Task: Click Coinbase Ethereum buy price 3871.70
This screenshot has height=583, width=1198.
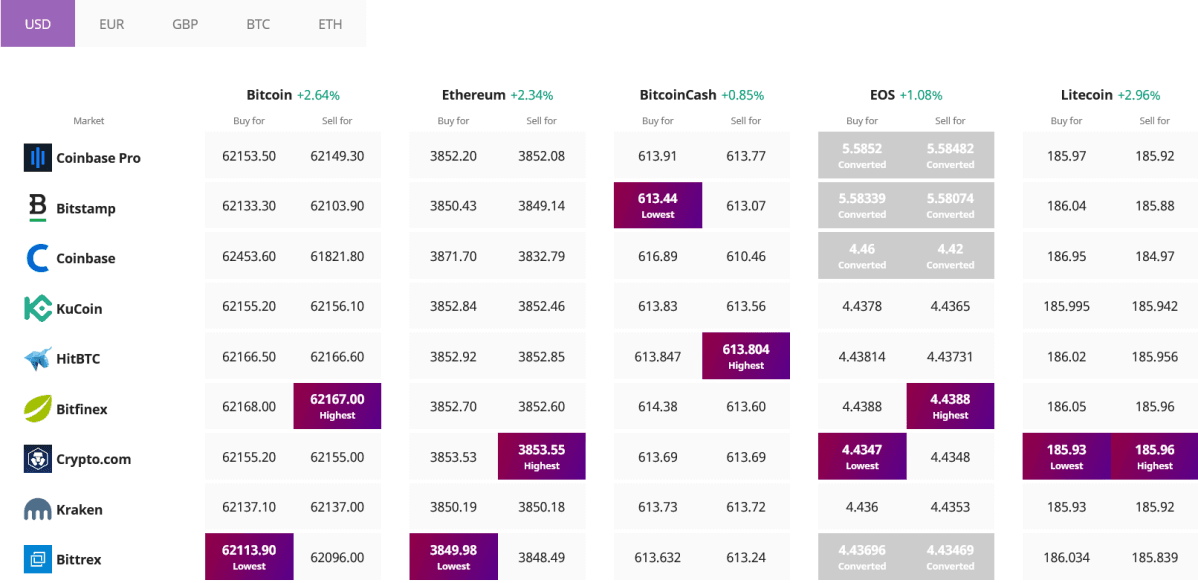Action: click(x=454, y=257)
